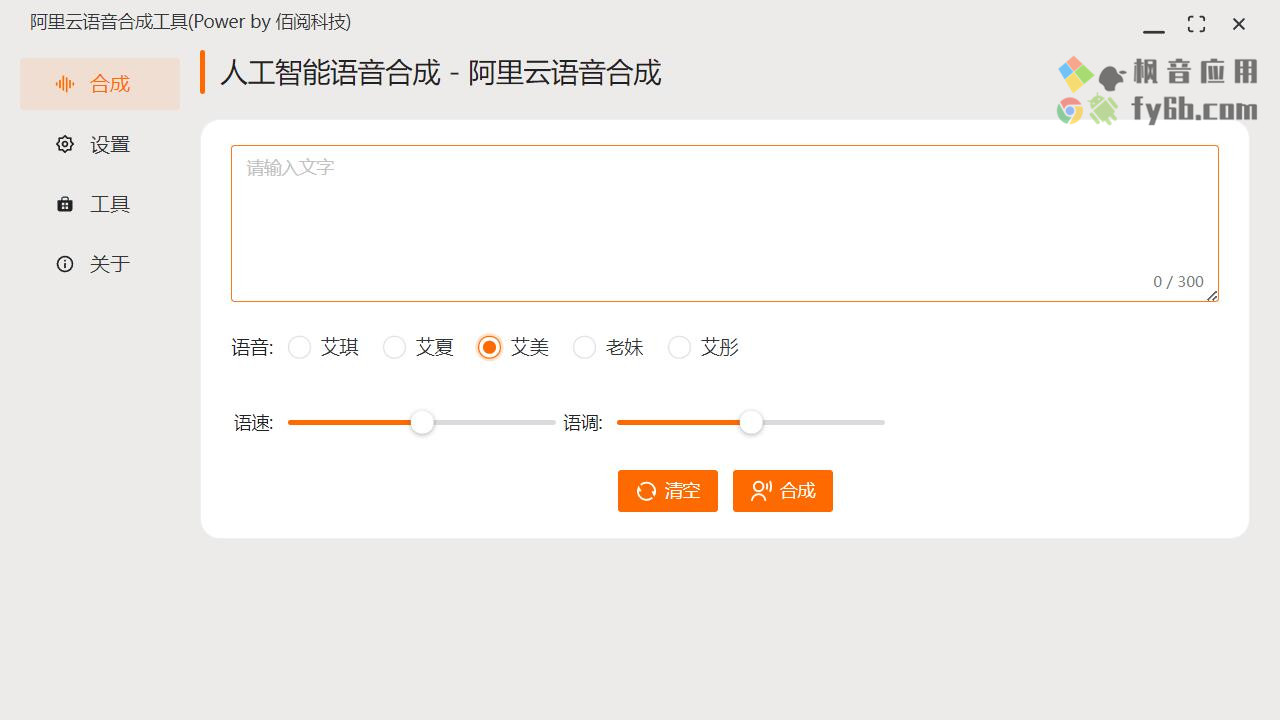Click the 语速 speed slider handle

click(423, 422)
